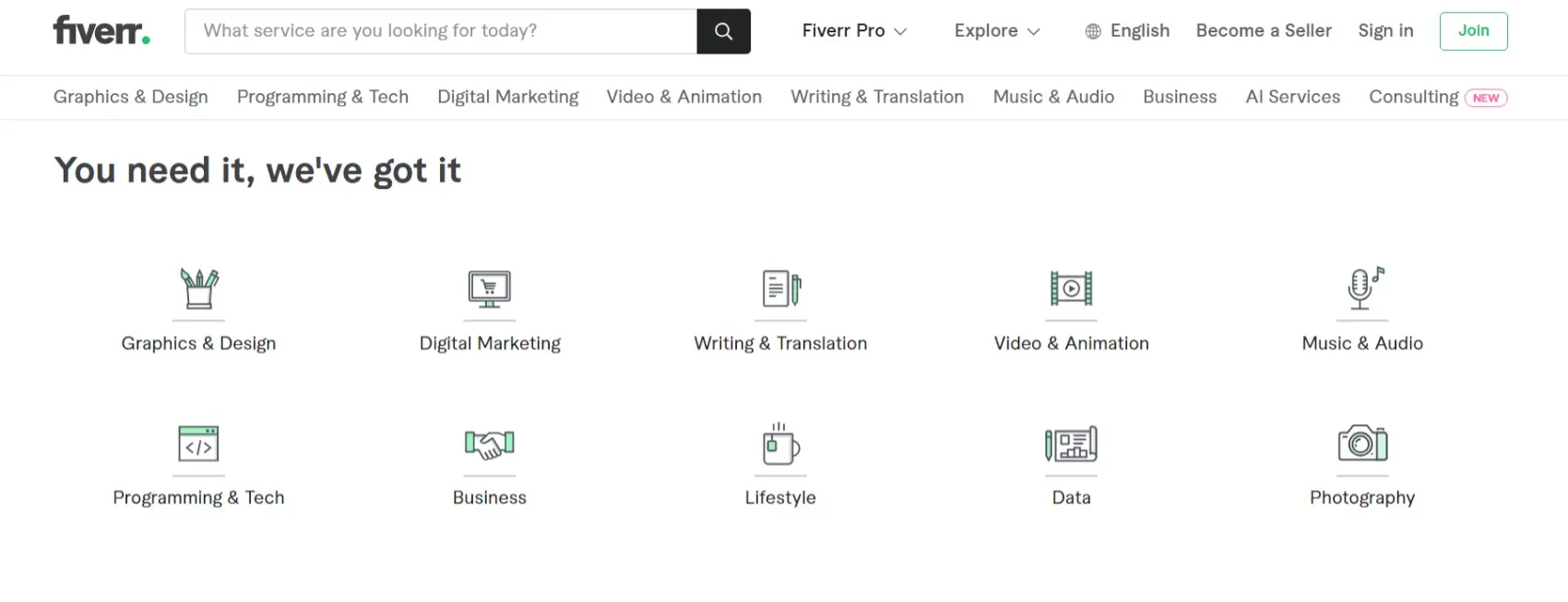Open the Lifestyle coffee mug icon
The height and width of the screenshot is (602, 1568).
[780, 443]
